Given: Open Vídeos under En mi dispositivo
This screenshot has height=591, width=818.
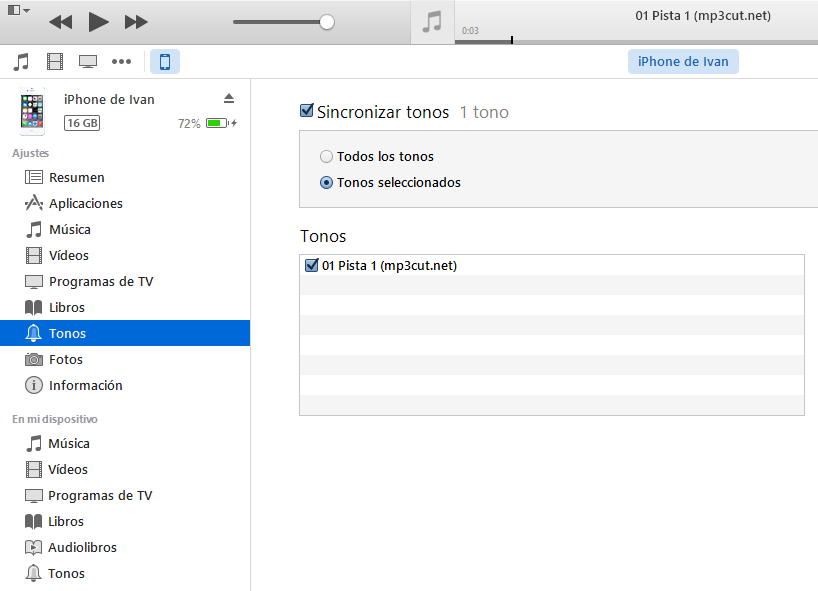Looking at the screenshot, I should pos(125,469).
